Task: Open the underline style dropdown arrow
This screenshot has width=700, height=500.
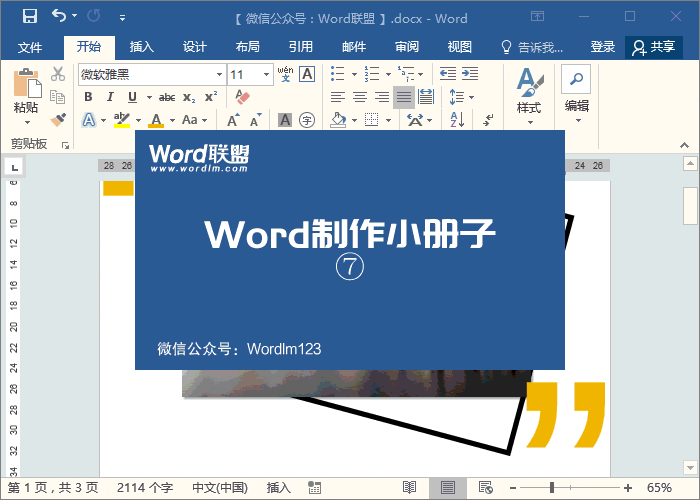Action: click(x=149, y=97)
